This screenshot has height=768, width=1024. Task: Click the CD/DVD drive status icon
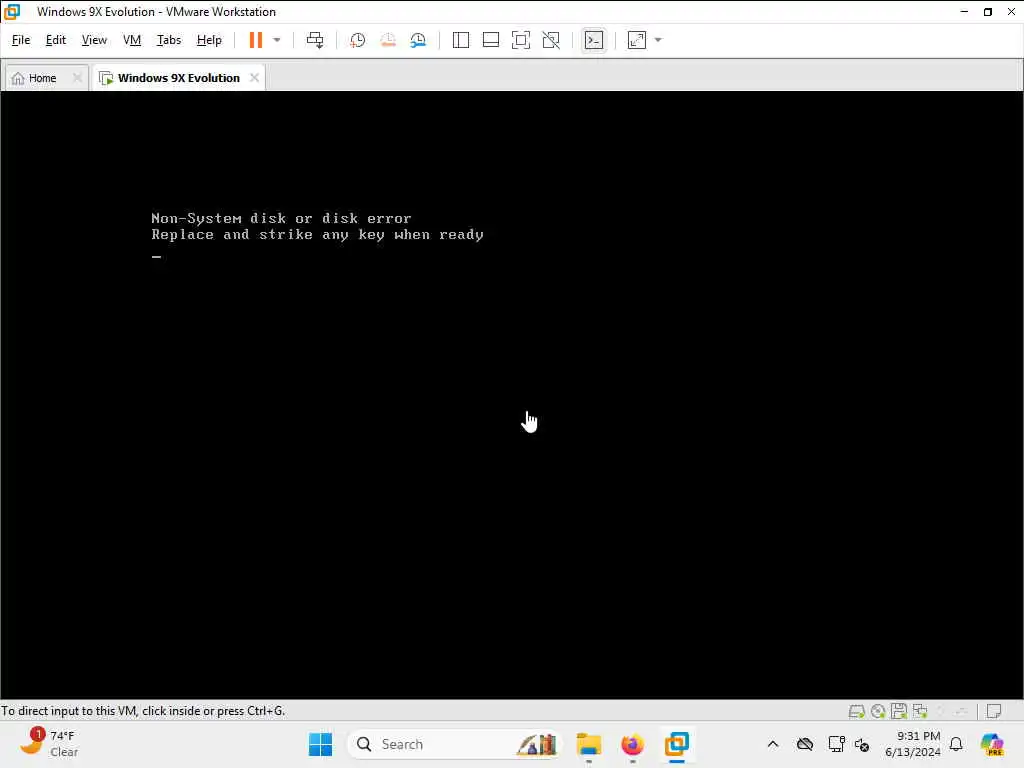878,711
